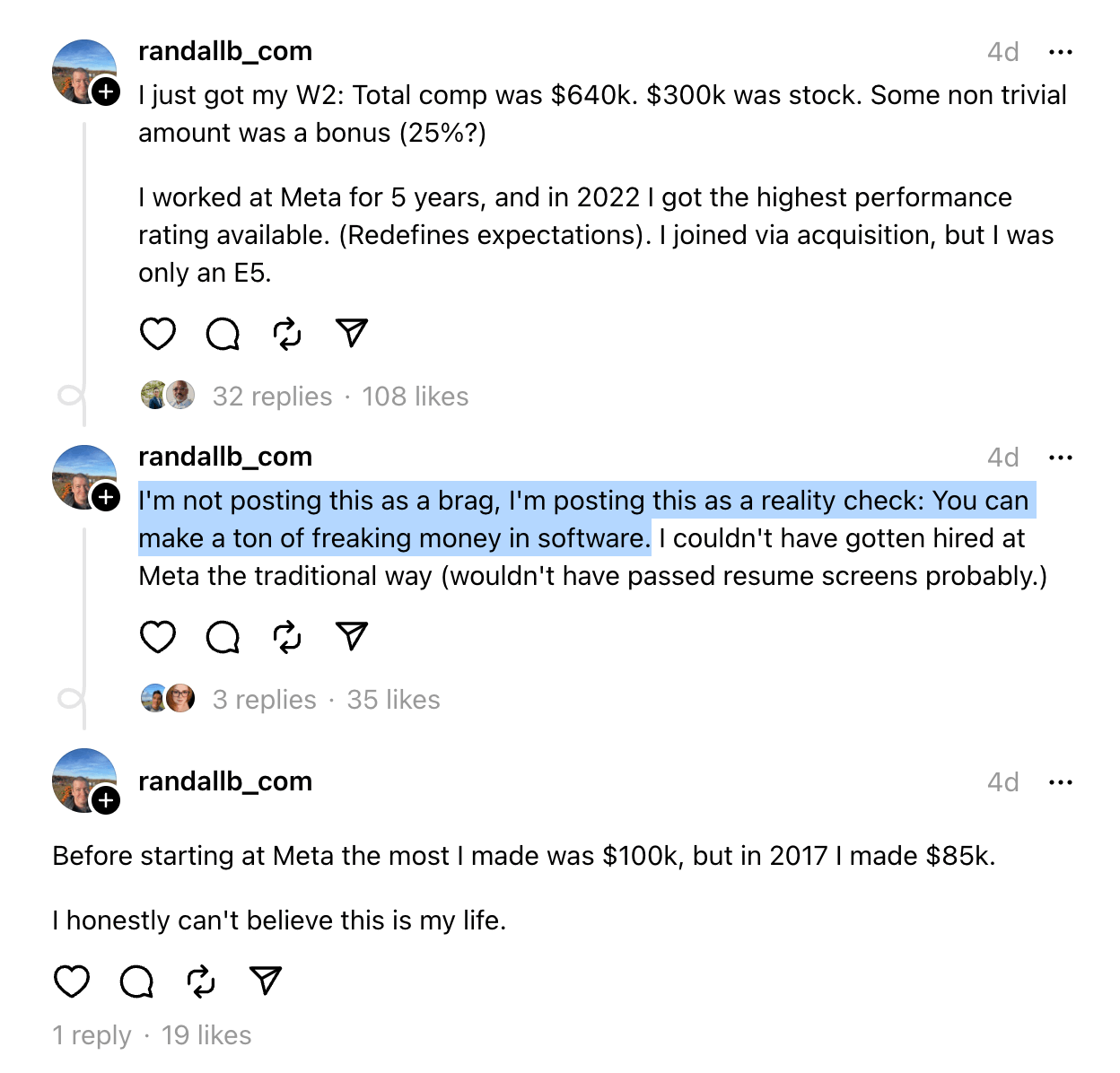Share the second post about resume screens
The width and height of the screenshot is (1120, 1073).
click(x=352, y=636)
